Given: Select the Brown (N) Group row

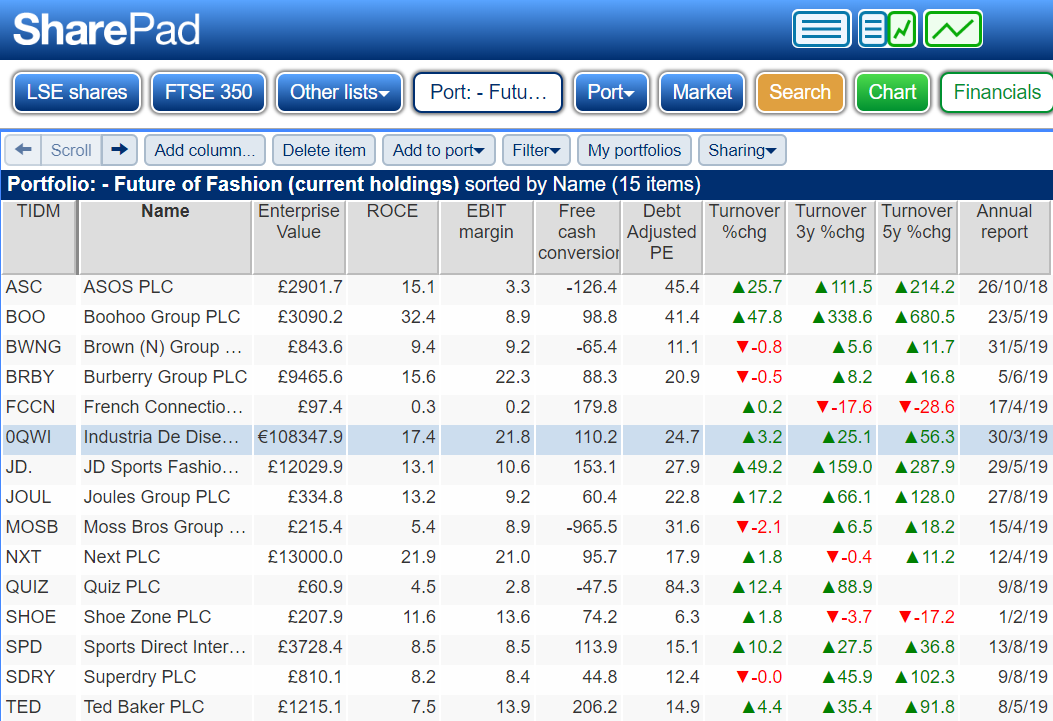Looking at the screenshot, I should [x=526, y=347].
